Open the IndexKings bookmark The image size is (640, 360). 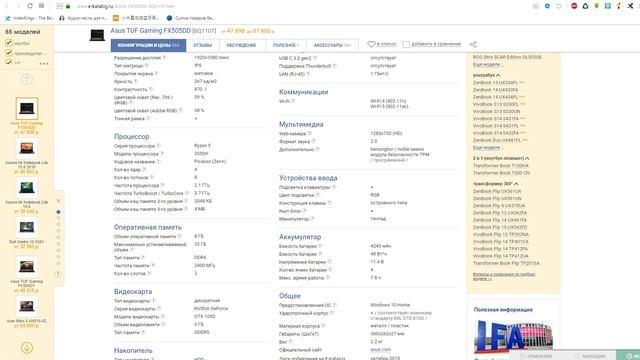[x=29, y=18]
